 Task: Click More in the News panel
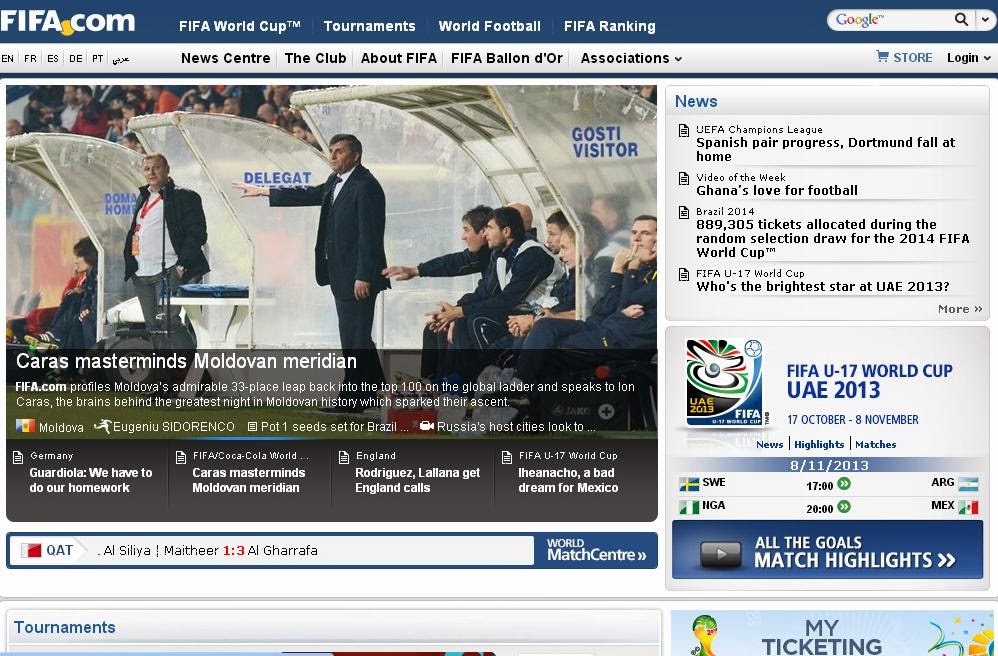pos(960,309)
